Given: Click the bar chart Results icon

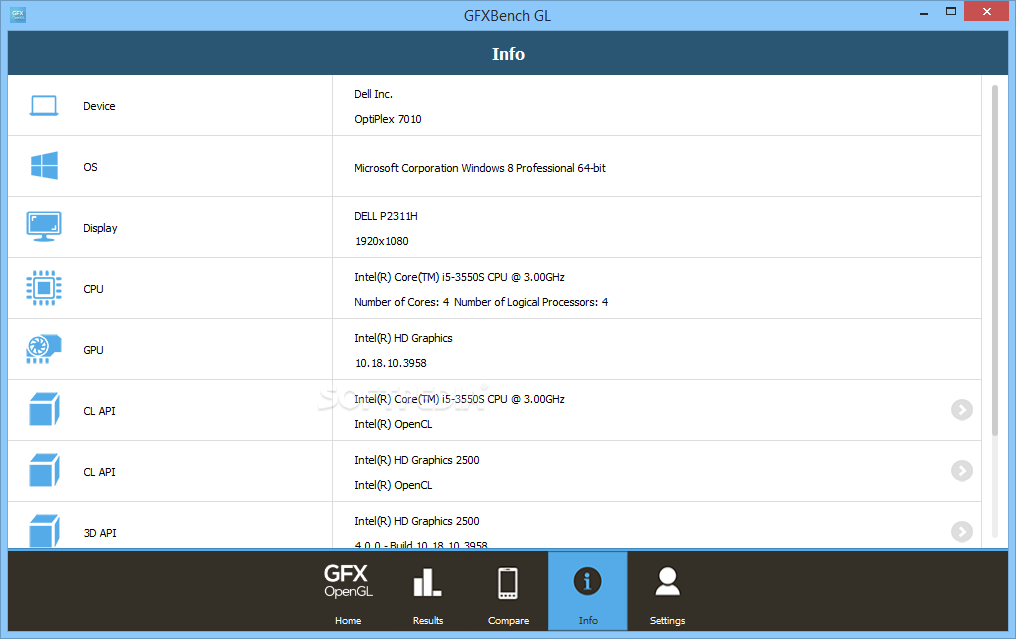Looking at the screenshot, I should [x=428, y=582].
